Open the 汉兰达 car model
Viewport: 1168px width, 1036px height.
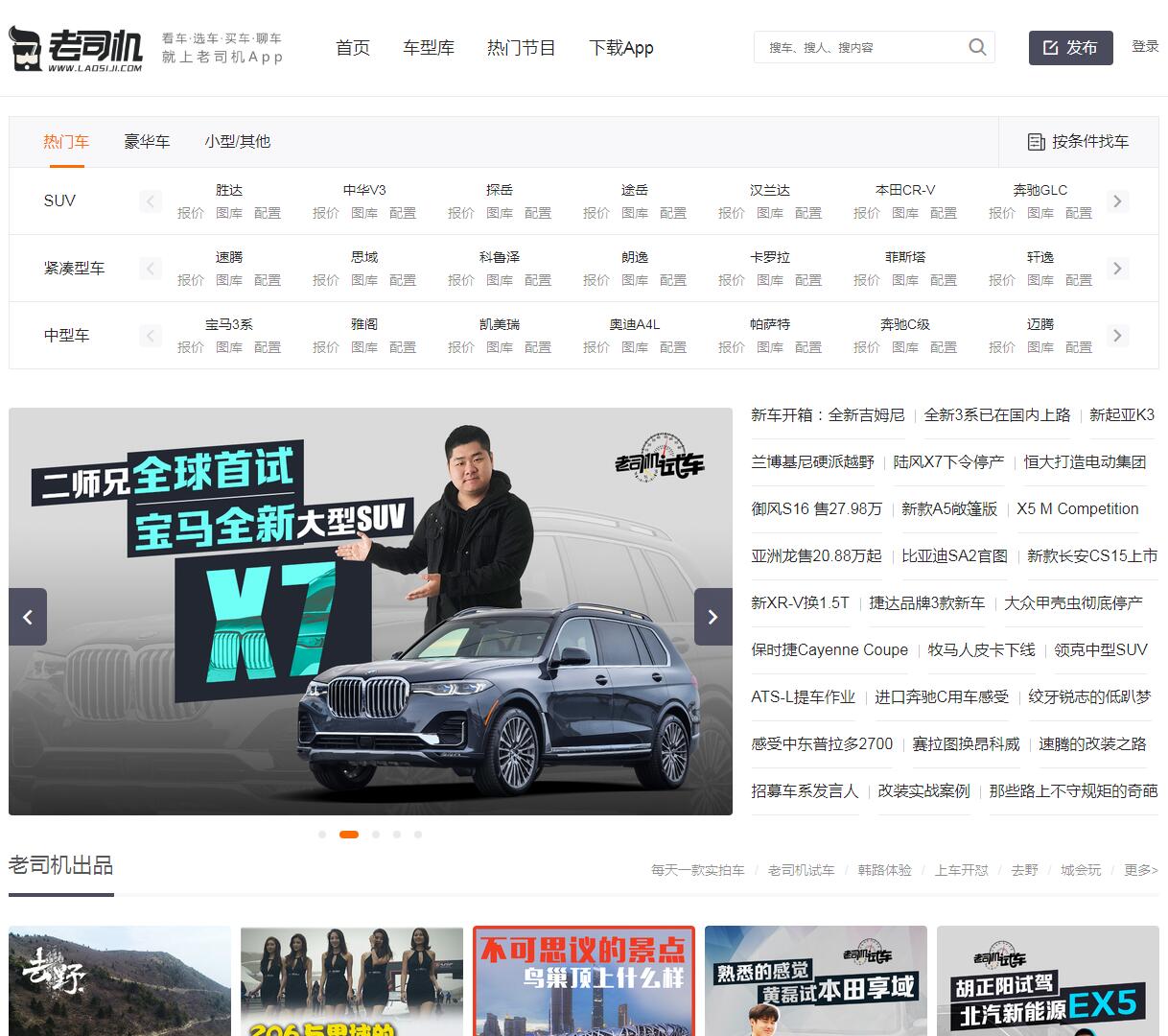[x=770, y=190]
